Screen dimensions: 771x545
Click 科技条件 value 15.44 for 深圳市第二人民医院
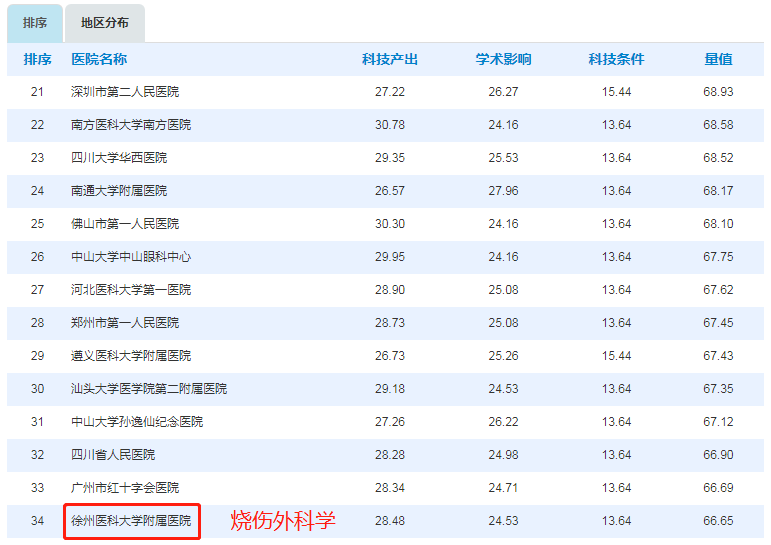pyautogui.click(x=617, y=92)
